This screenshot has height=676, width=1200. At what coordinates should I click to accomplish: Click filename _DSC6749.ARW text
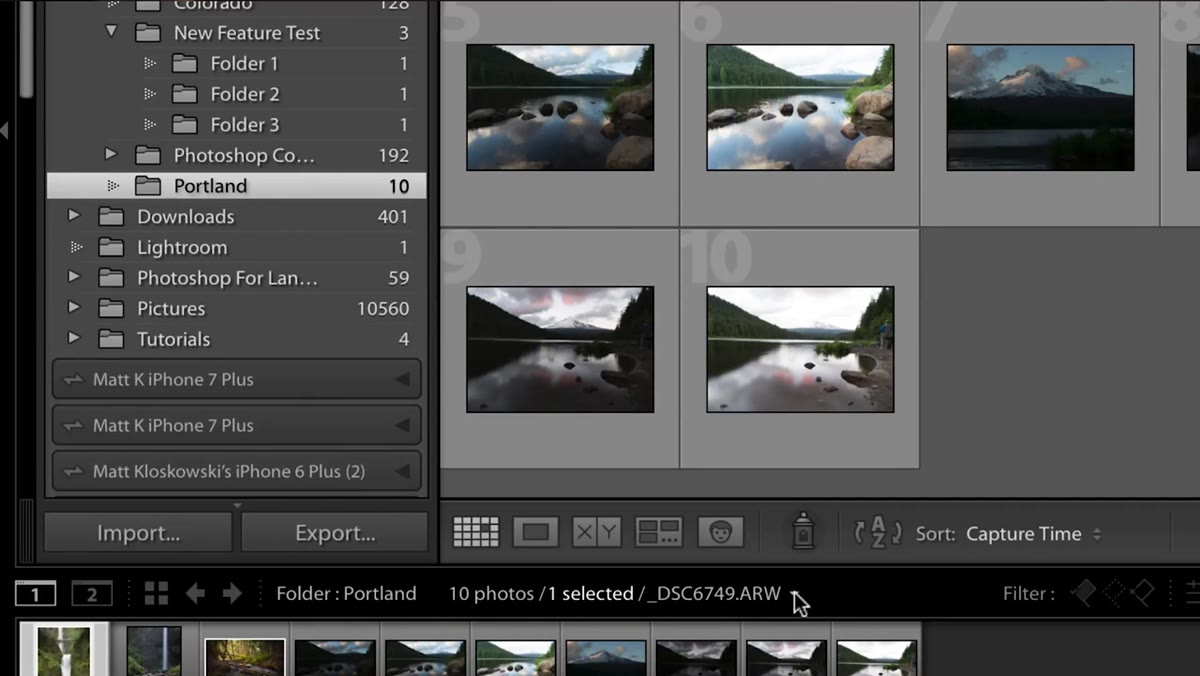(x=714, y=594)
